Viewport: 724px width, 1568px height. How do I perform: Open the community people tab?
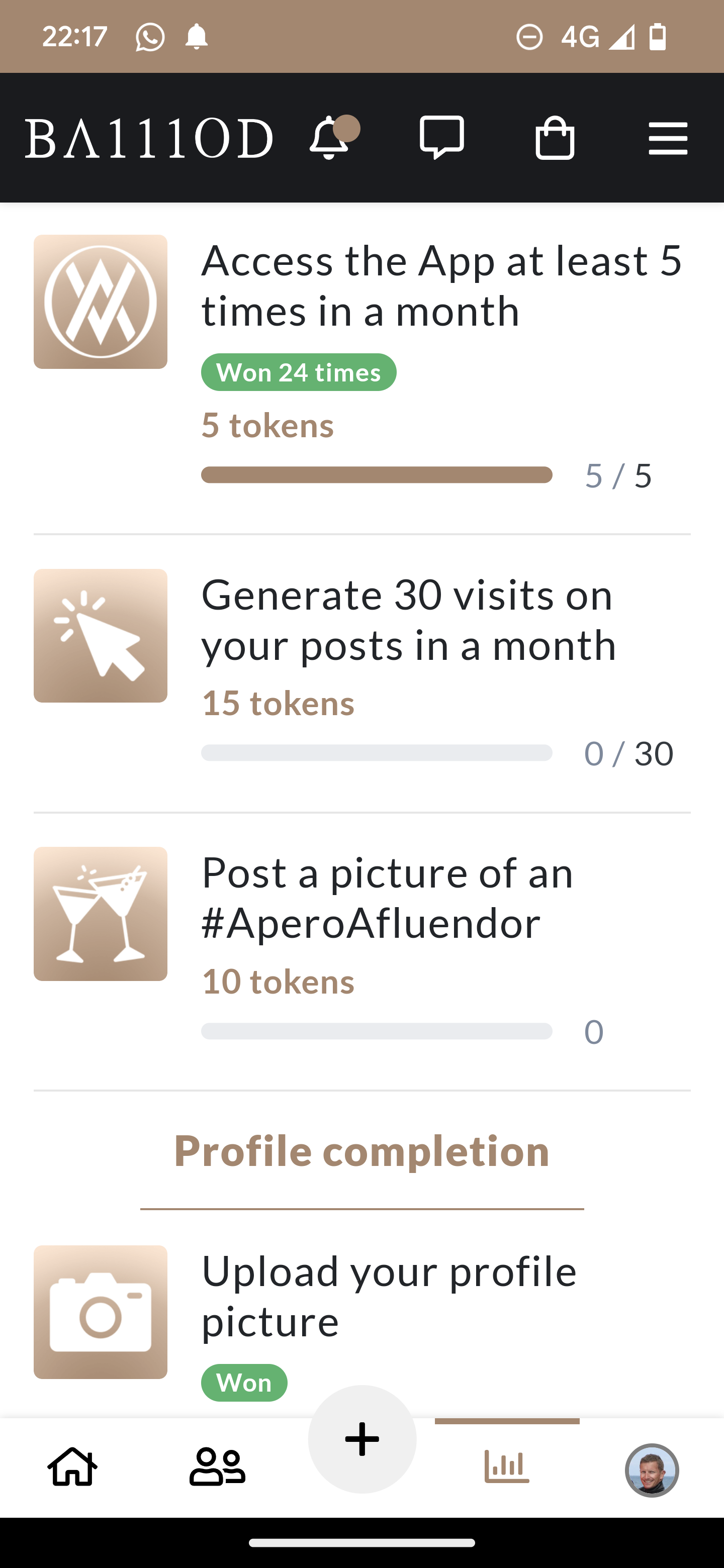click(x=217, y=1467)
